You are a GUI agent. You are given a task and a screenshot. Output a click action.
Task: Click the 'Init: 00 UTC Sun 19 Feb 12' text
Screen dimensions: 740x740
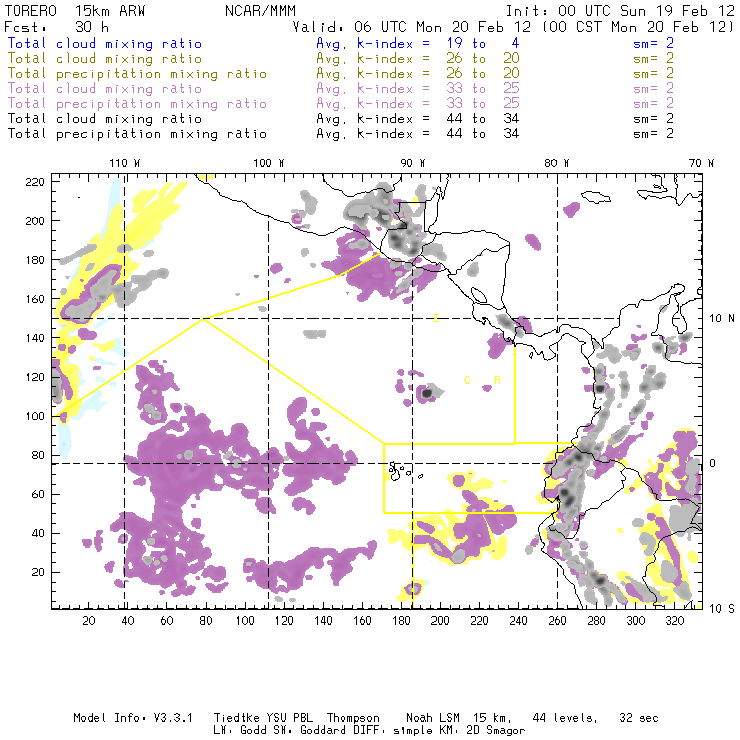[620, 10]
